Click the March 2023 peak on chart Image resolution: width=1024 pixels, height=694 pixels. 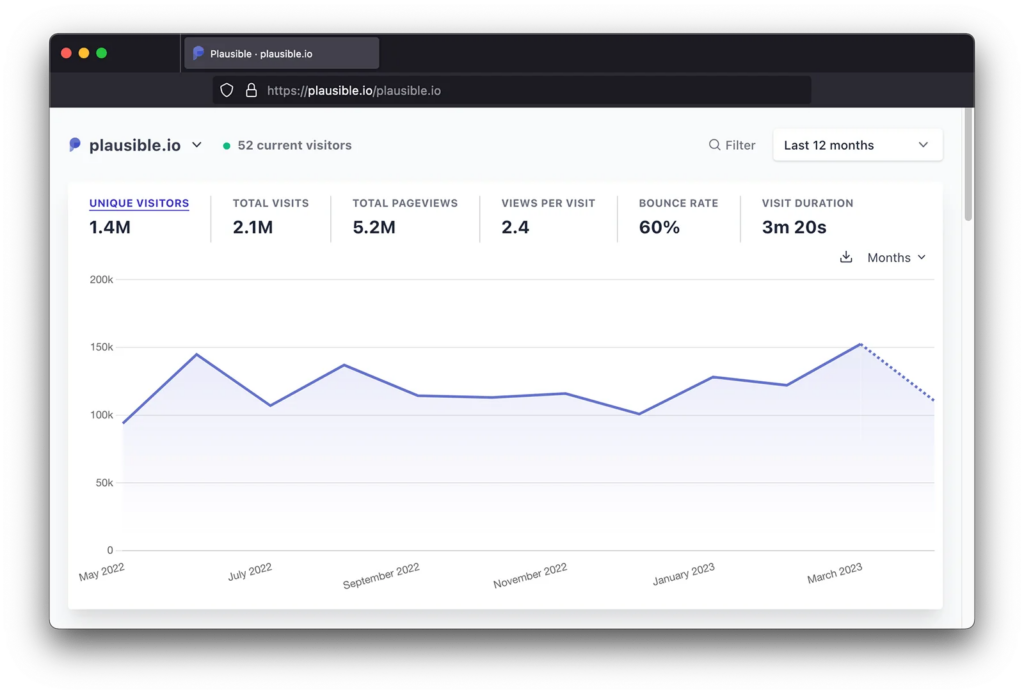coord(861,344)
